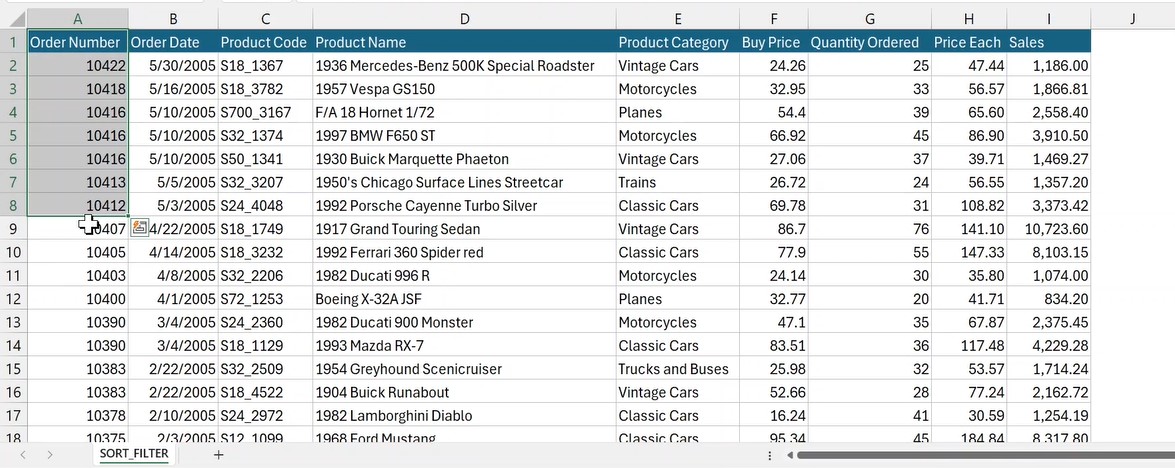Switch to the SORT_FILTER sheet tab
The image size is (1175, 468).
[135, 455]
